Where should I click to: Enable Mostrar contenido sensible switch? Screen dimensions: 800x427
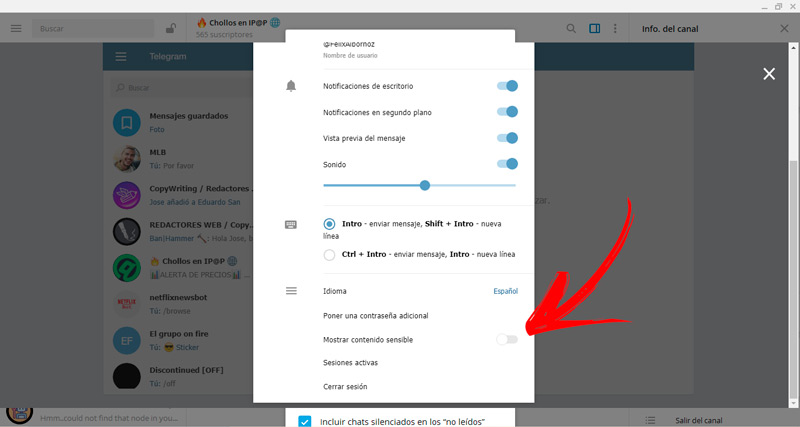[x=507, y=340]
